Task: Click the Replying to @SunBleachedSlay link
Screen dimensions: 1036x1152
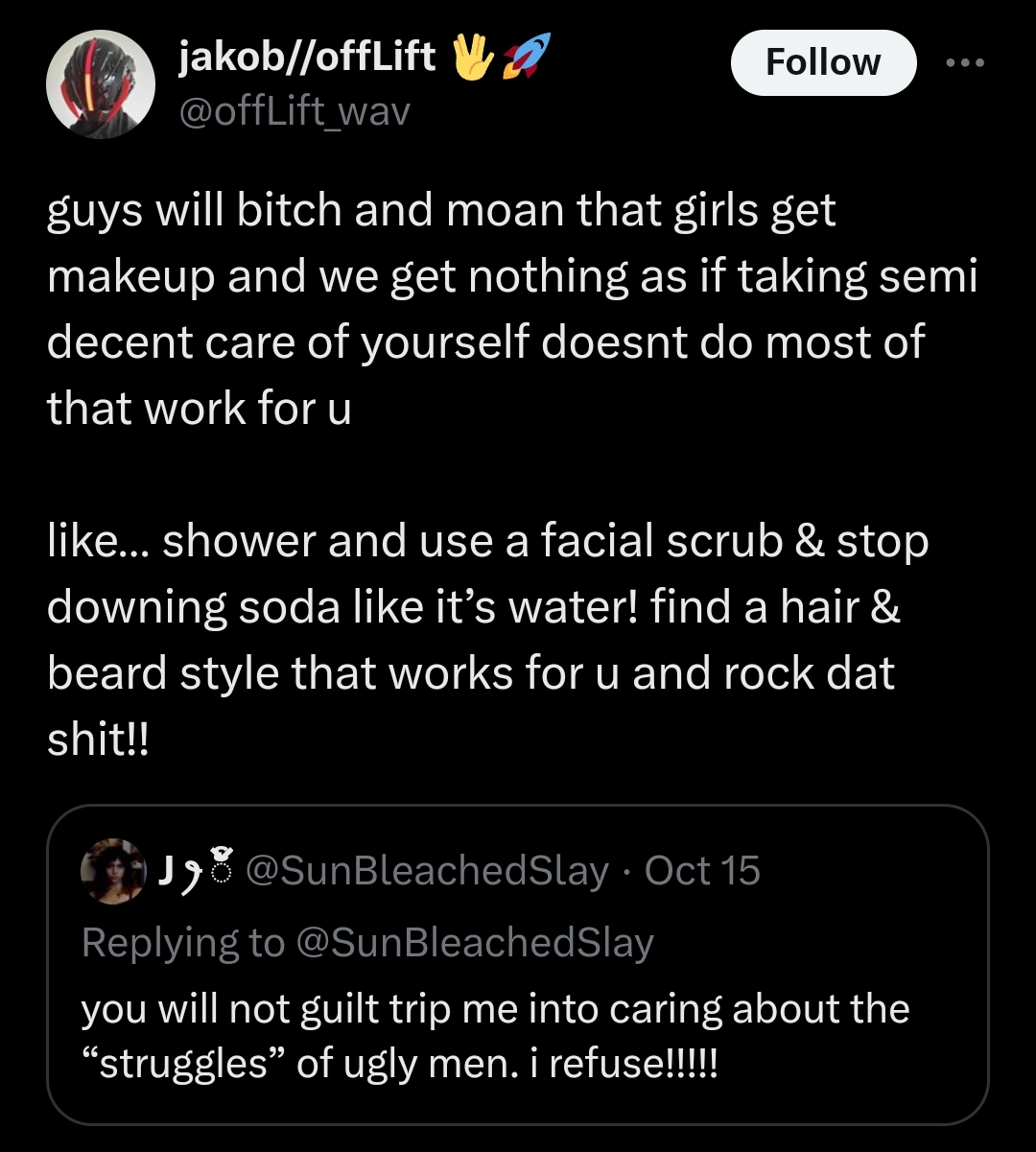Action: [369, 943]
